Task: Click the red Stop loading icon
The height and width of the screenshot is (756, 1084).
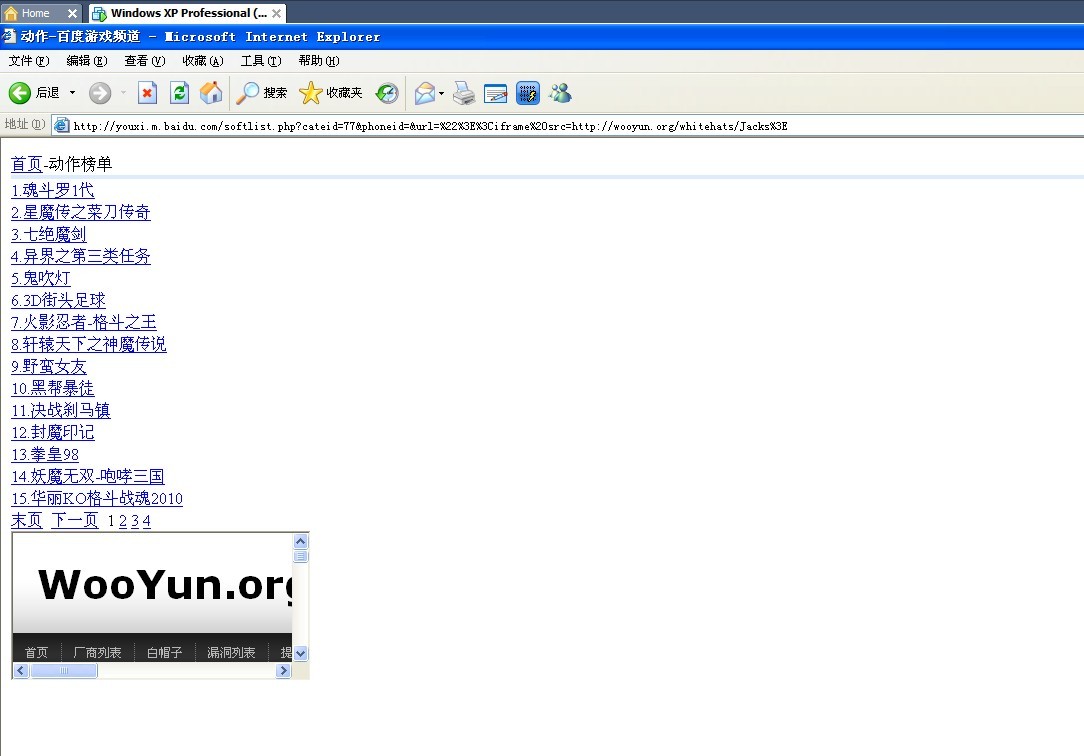Action: pyautogui.click(x=147, y=93)
